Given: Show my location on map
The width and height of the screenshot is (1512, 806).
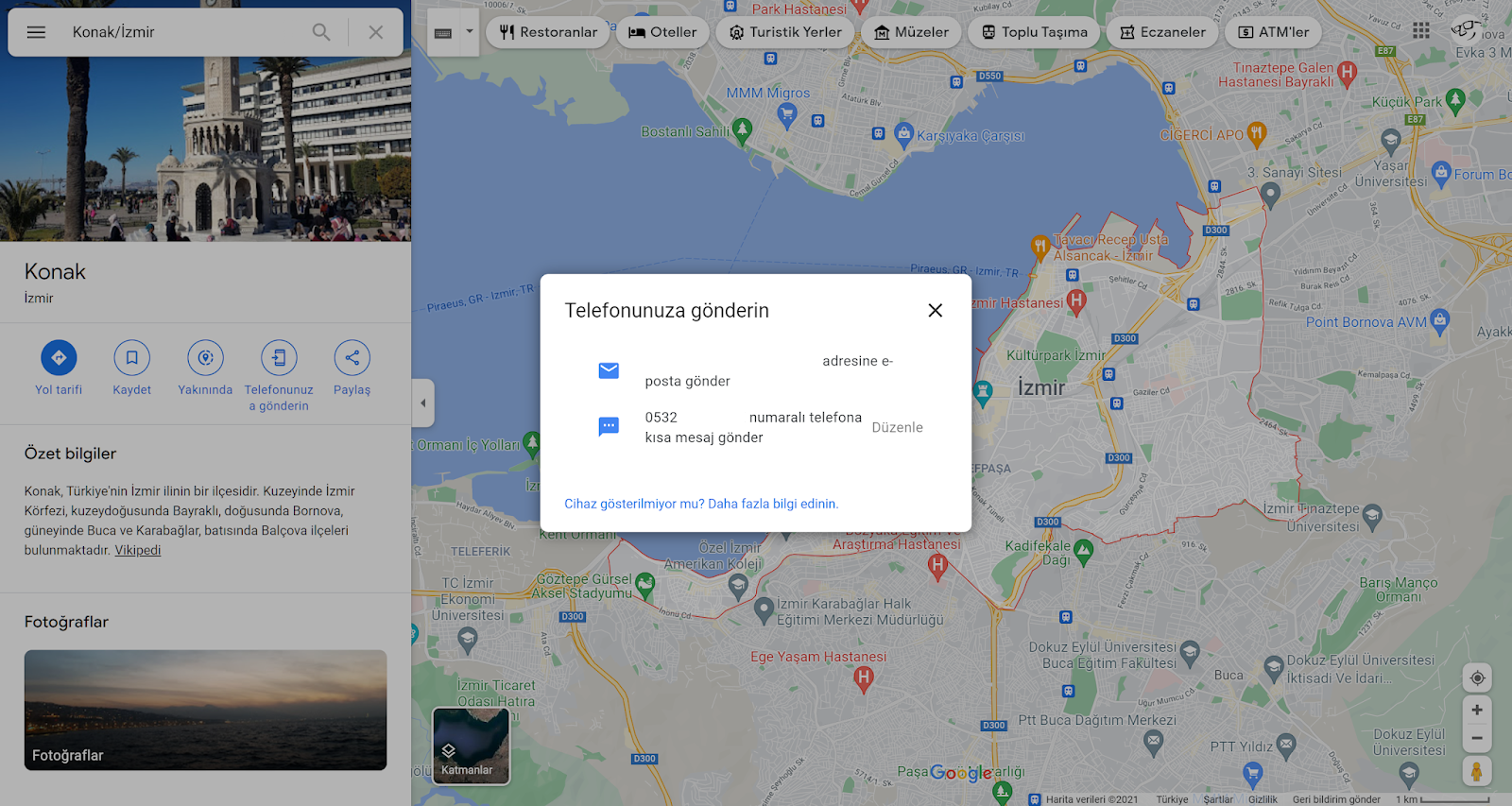Looking at the screenshot, I should pos(1477,678).
